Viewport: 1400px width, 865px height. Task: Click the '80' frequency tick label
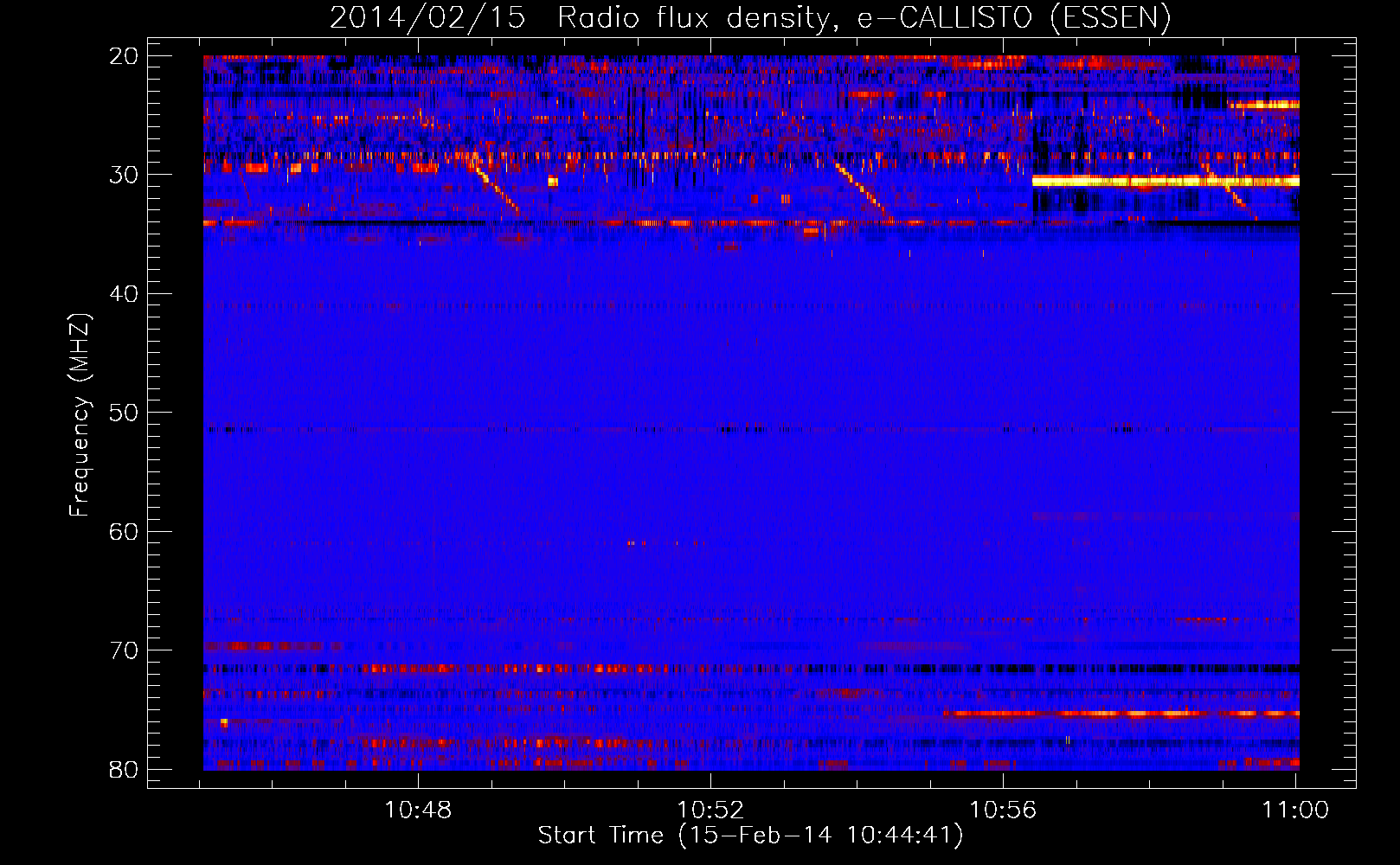(x=124, y=769)
